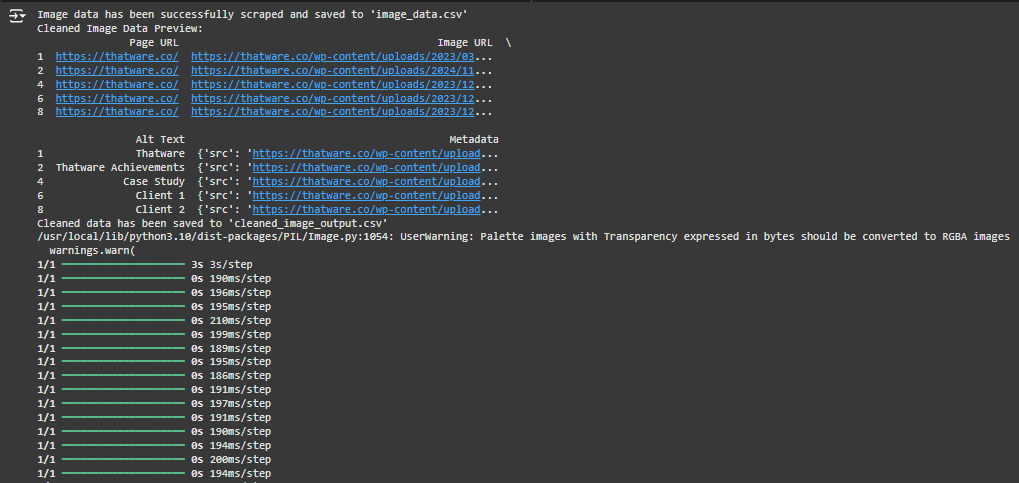Click the 'cleaned_image_output.csv' saved message line
This screenshot has height=483, width=1019.
coord(213,224)
